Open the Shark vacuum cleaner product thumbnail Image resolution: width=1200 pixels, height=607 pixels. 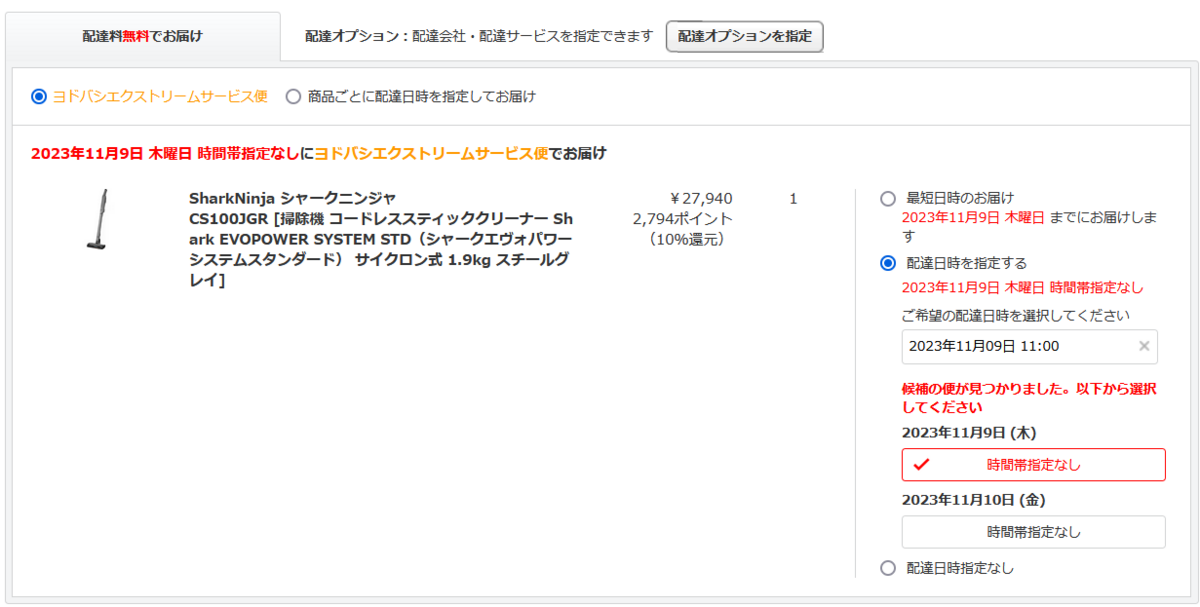point(98,220)
